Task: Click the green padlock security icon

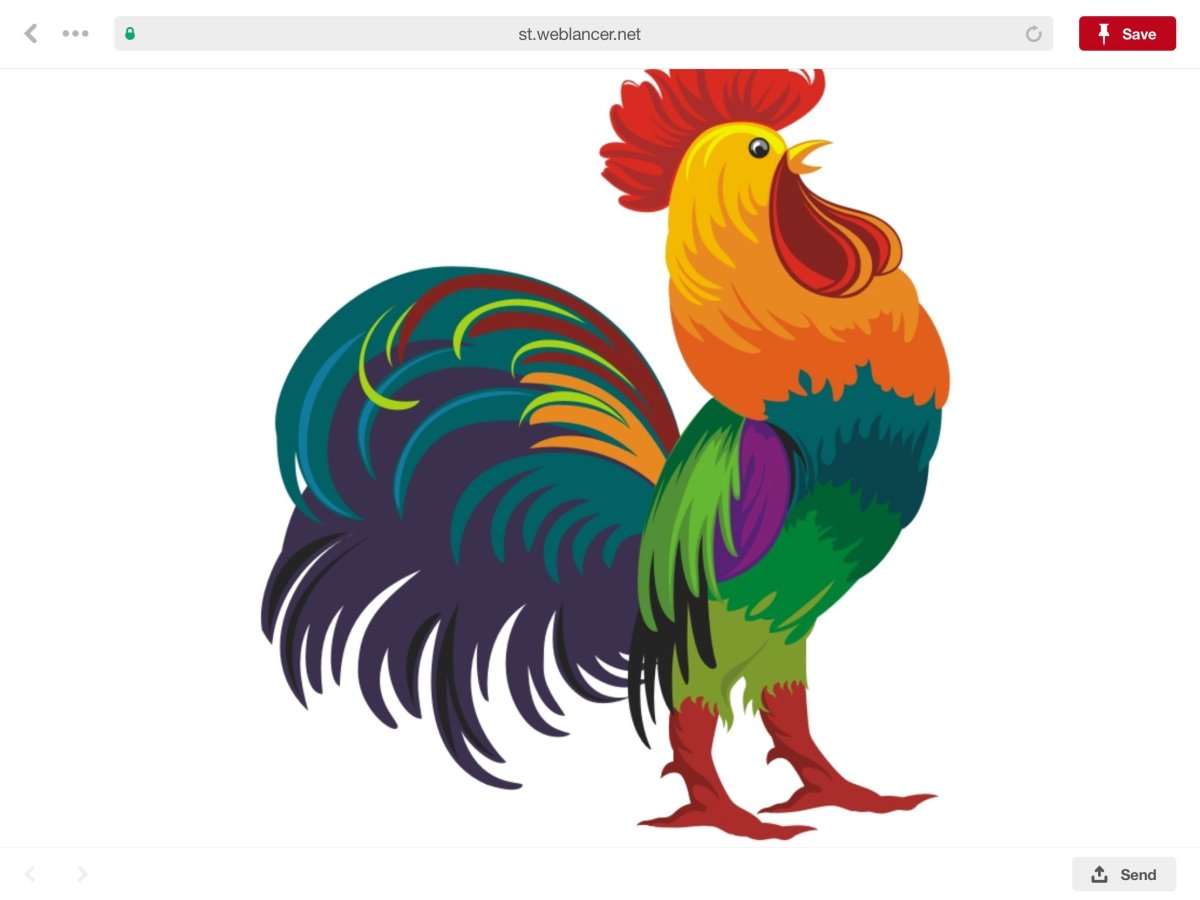Action: [130, 34]
